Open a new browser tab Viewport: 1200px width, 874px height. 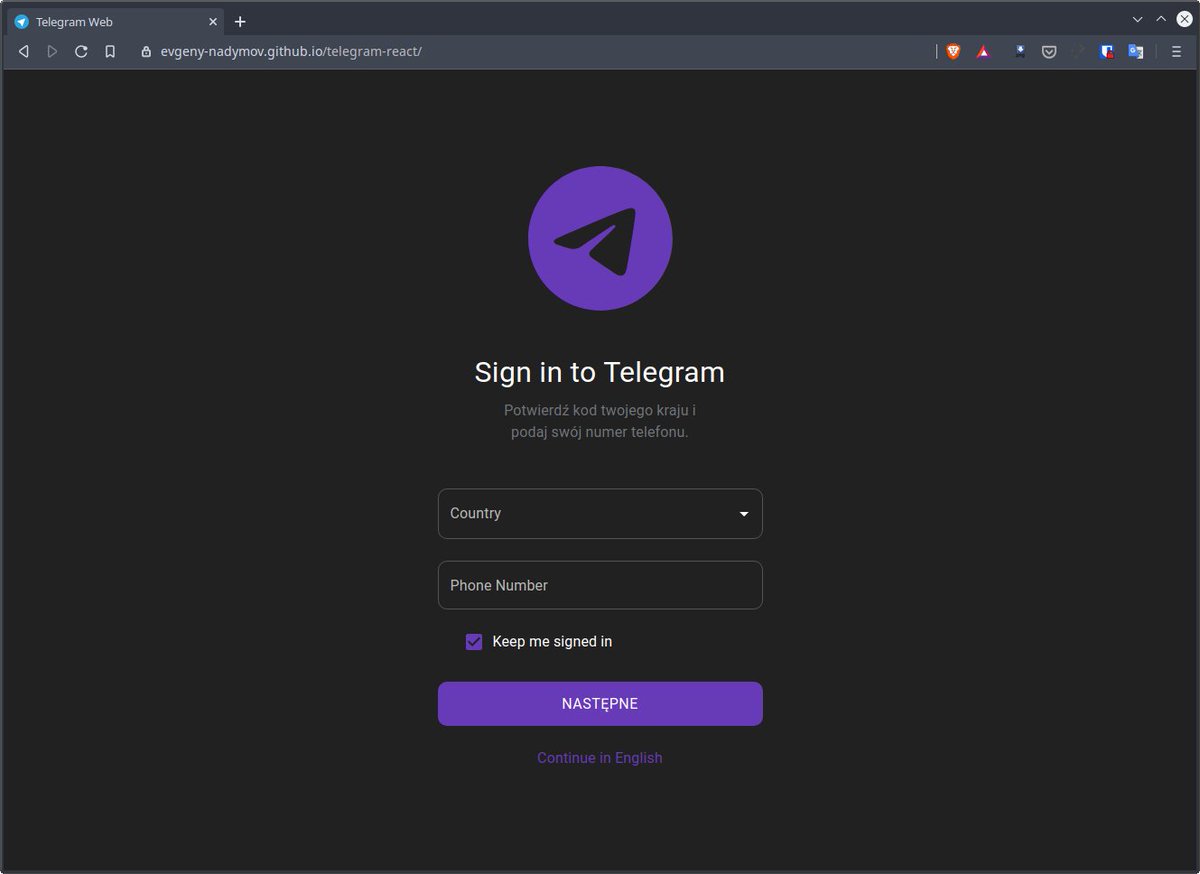point(240,21)
